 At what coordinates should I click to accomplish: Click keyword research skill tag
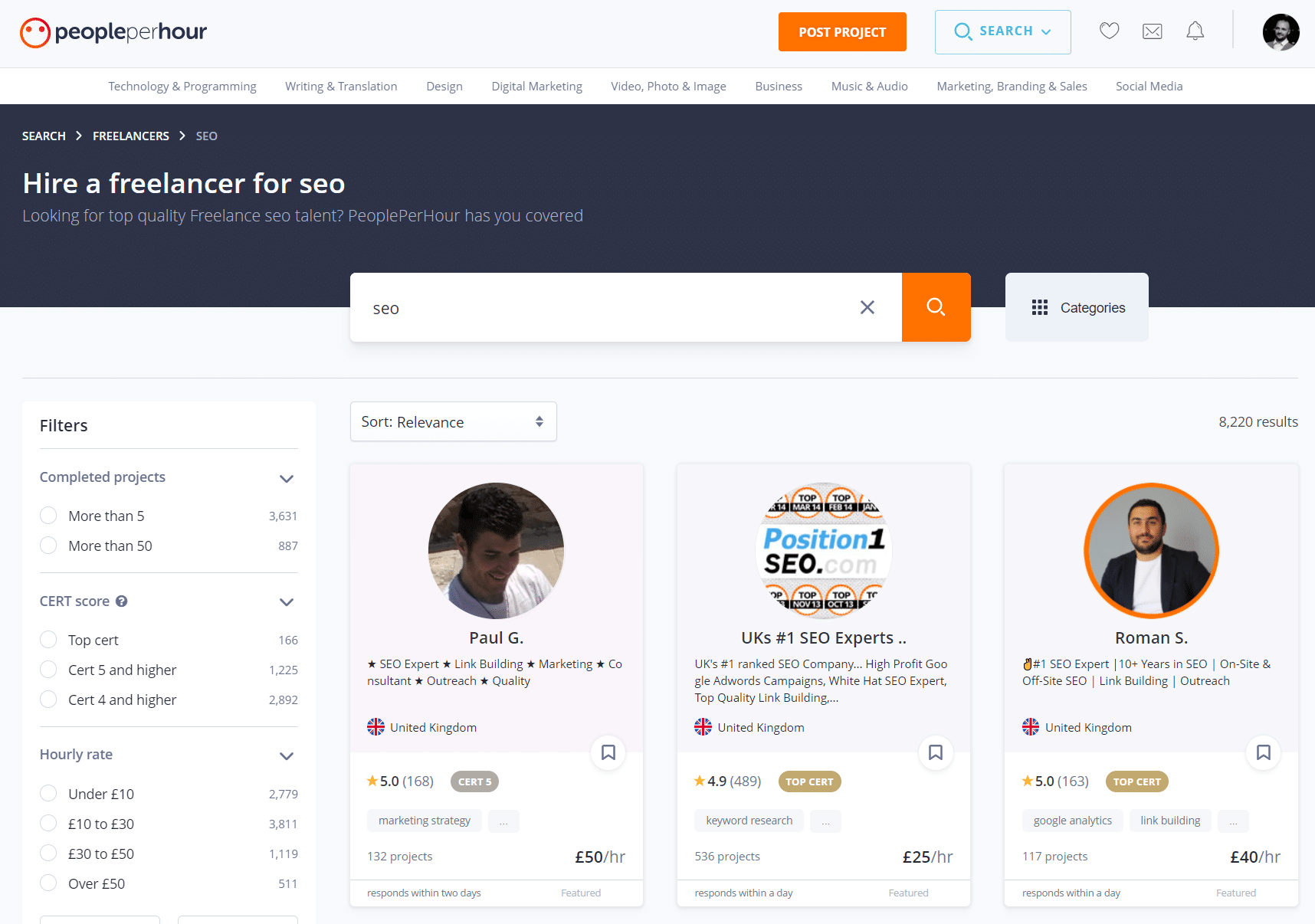click(749, 821)
